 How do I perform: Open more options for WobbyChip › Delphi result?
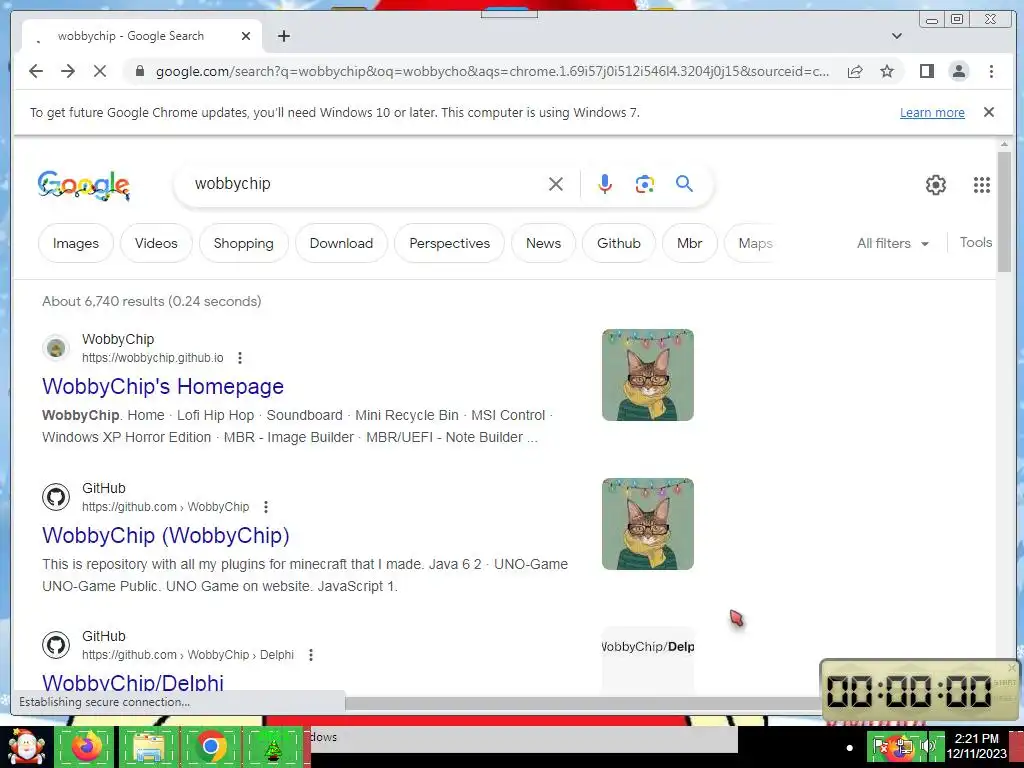click(x=311, y=654)
